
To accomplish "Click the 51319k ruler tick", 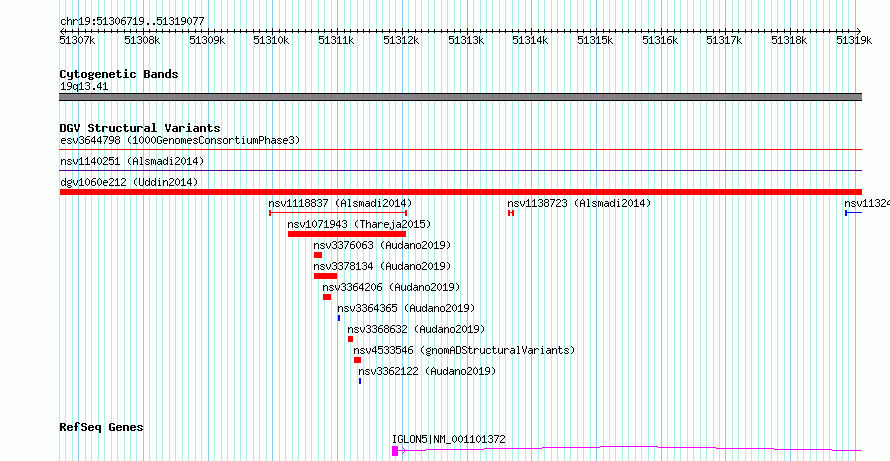I will click(x=854, y=40).
